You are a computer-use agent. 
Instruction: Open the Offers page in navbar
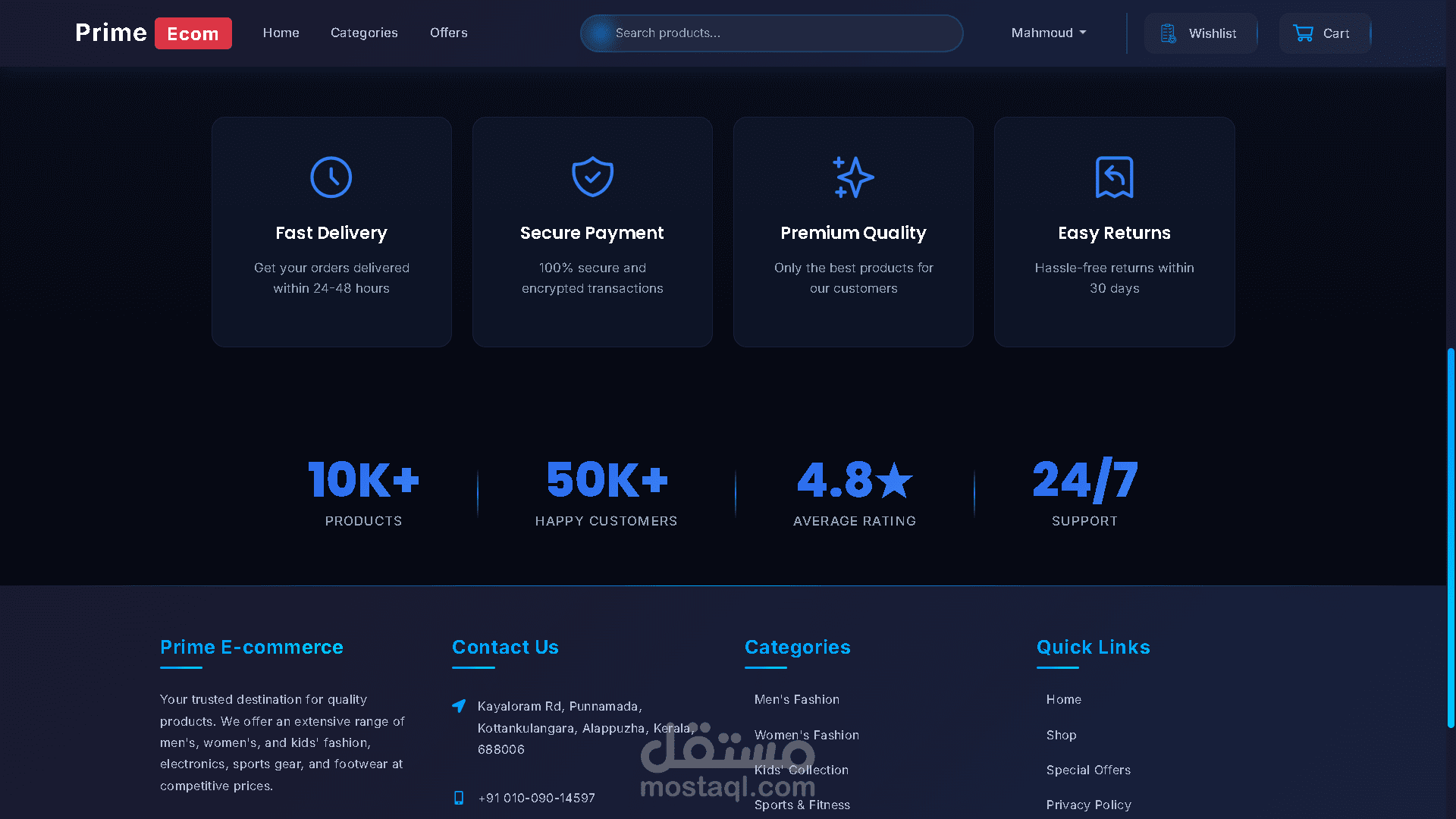(x=448, y=33)
